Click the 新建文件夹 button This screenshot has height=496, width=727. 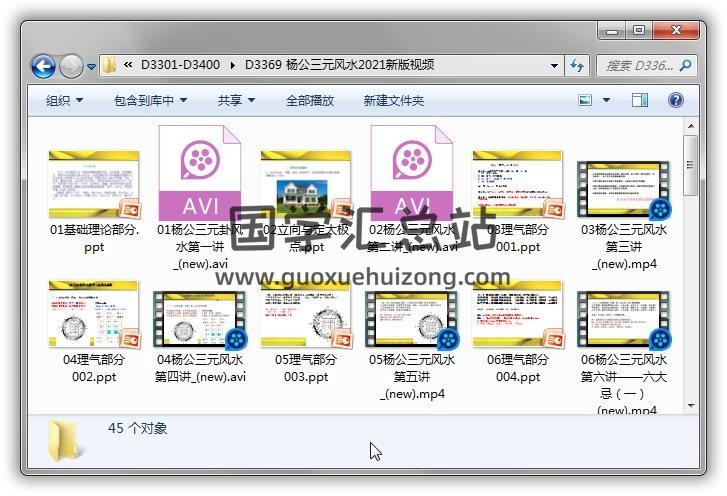(x=394, y=101)
